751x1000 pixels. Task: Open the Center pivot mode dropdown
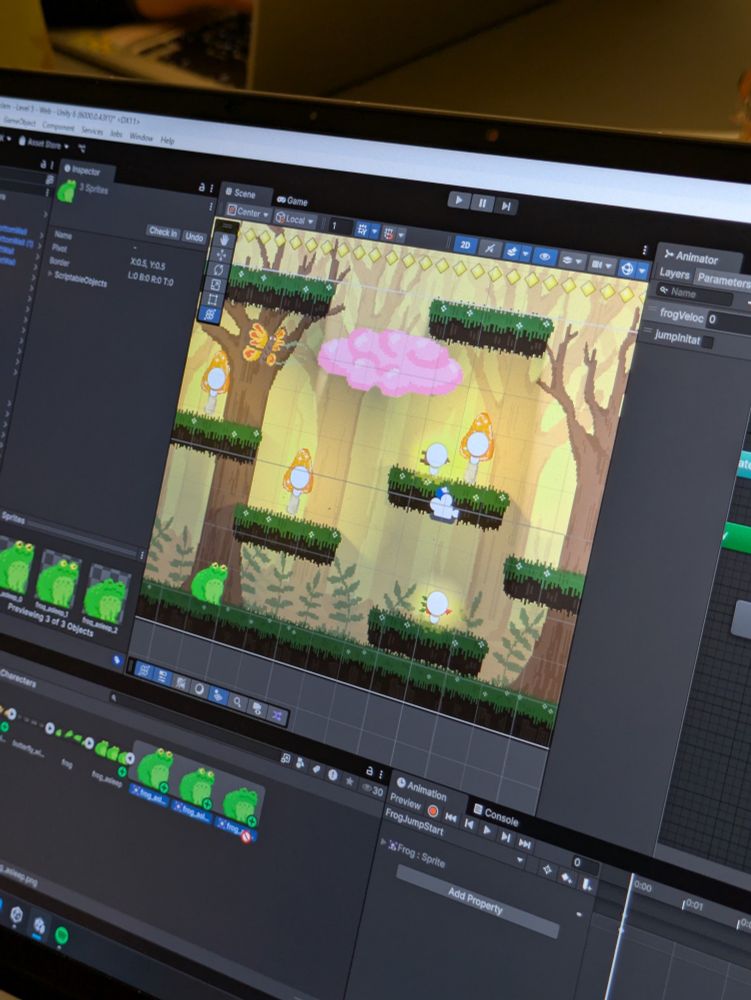[x=248, y=212]
